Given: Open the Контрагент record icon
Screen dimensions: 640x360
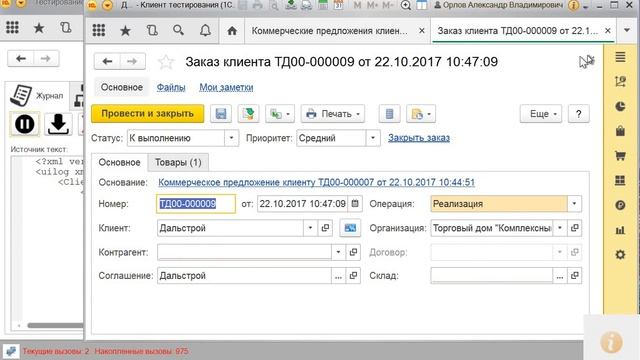Looking at the screenshot, I should tap(353, 252).
